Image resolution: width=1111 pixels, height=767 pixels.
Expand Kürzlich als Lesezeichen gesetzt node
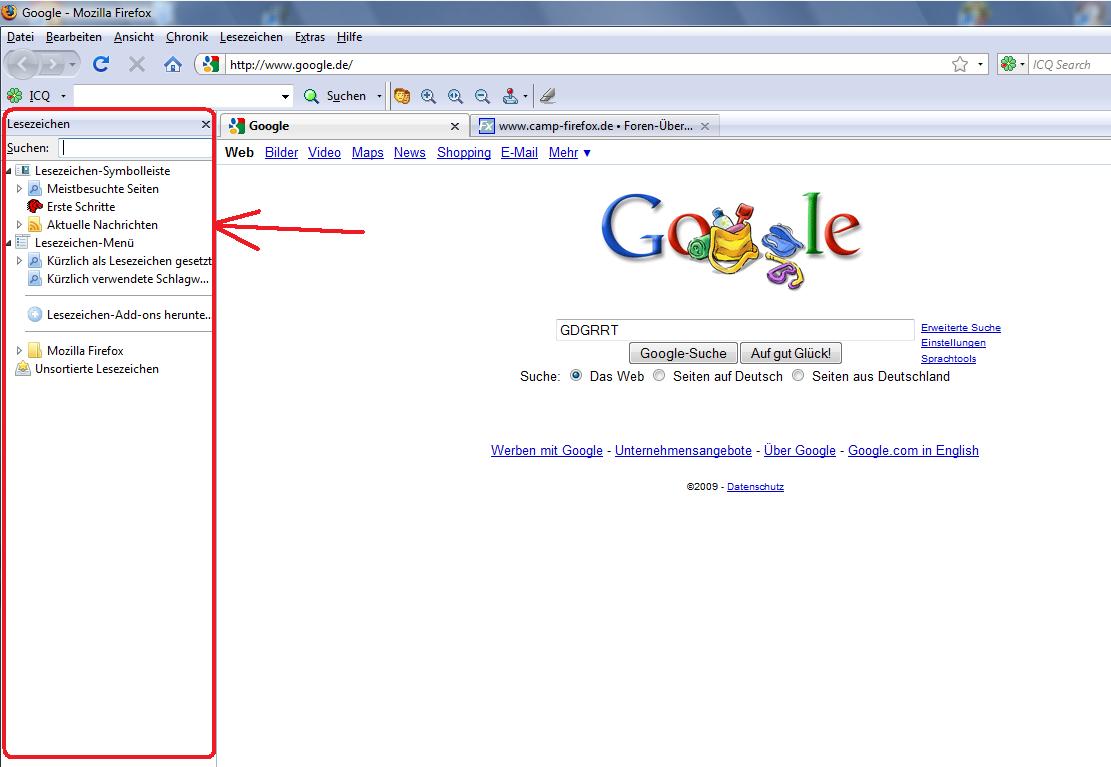19,261
